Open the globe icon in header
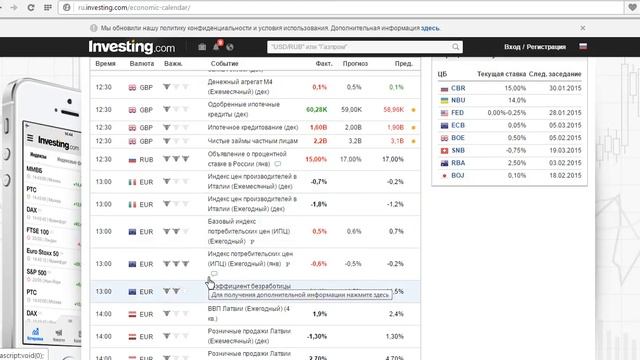The height and width of the screenshot is (360, 640). [230, 47]
